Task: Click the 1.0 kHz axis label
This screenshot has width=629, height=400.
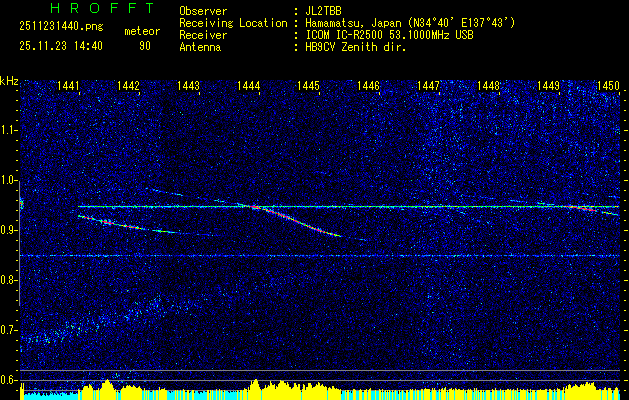Action: (9, 180)
